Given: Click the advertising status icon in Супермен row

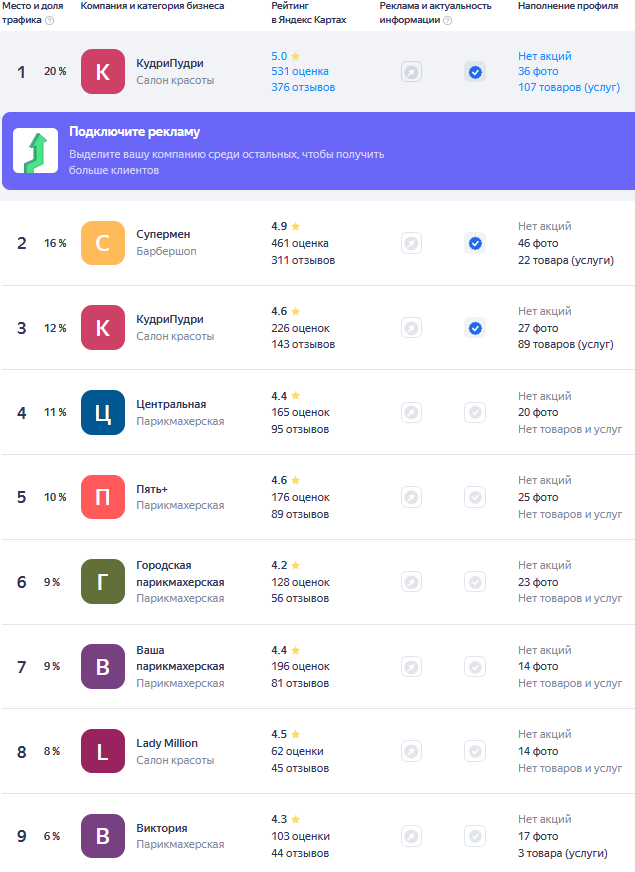Looking at the screenshot, I should 411,243.
